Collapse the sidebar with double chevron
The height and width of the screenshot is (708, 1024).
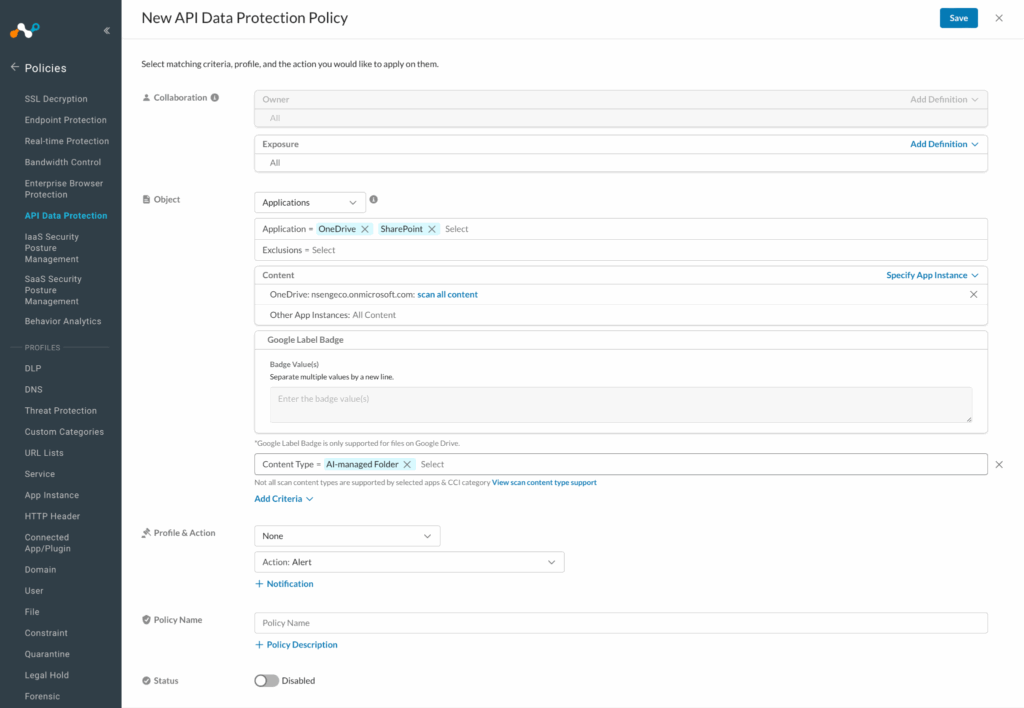107,31
